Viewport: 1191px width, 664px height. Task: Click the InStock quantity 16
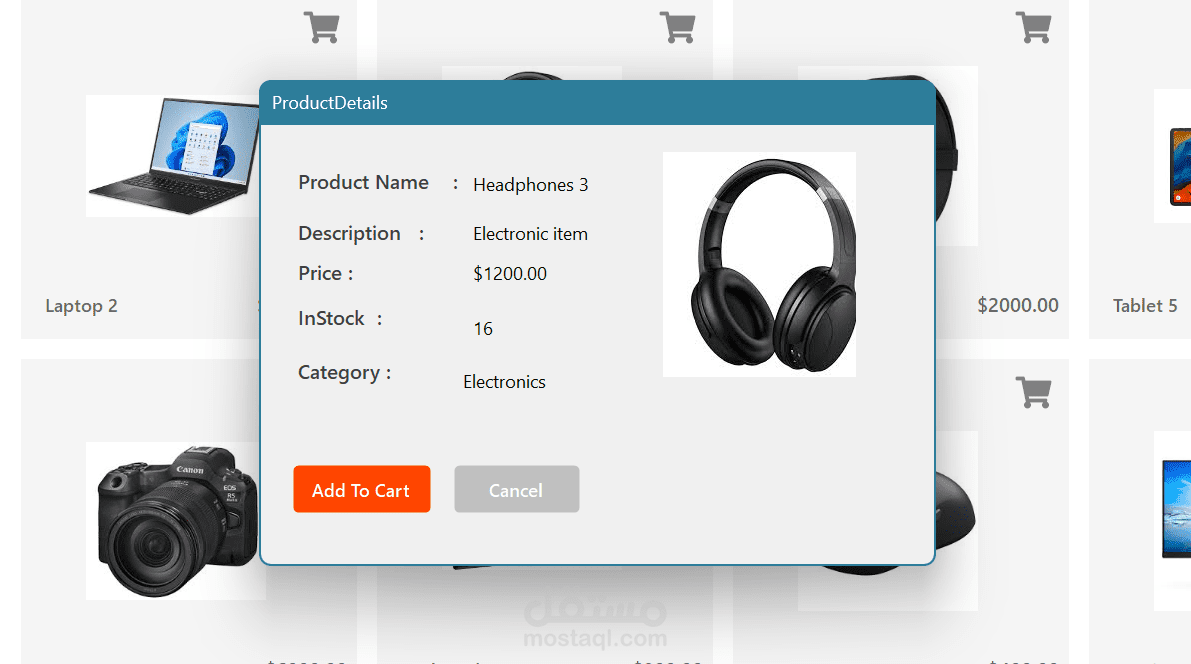click(x=483, y=329)
